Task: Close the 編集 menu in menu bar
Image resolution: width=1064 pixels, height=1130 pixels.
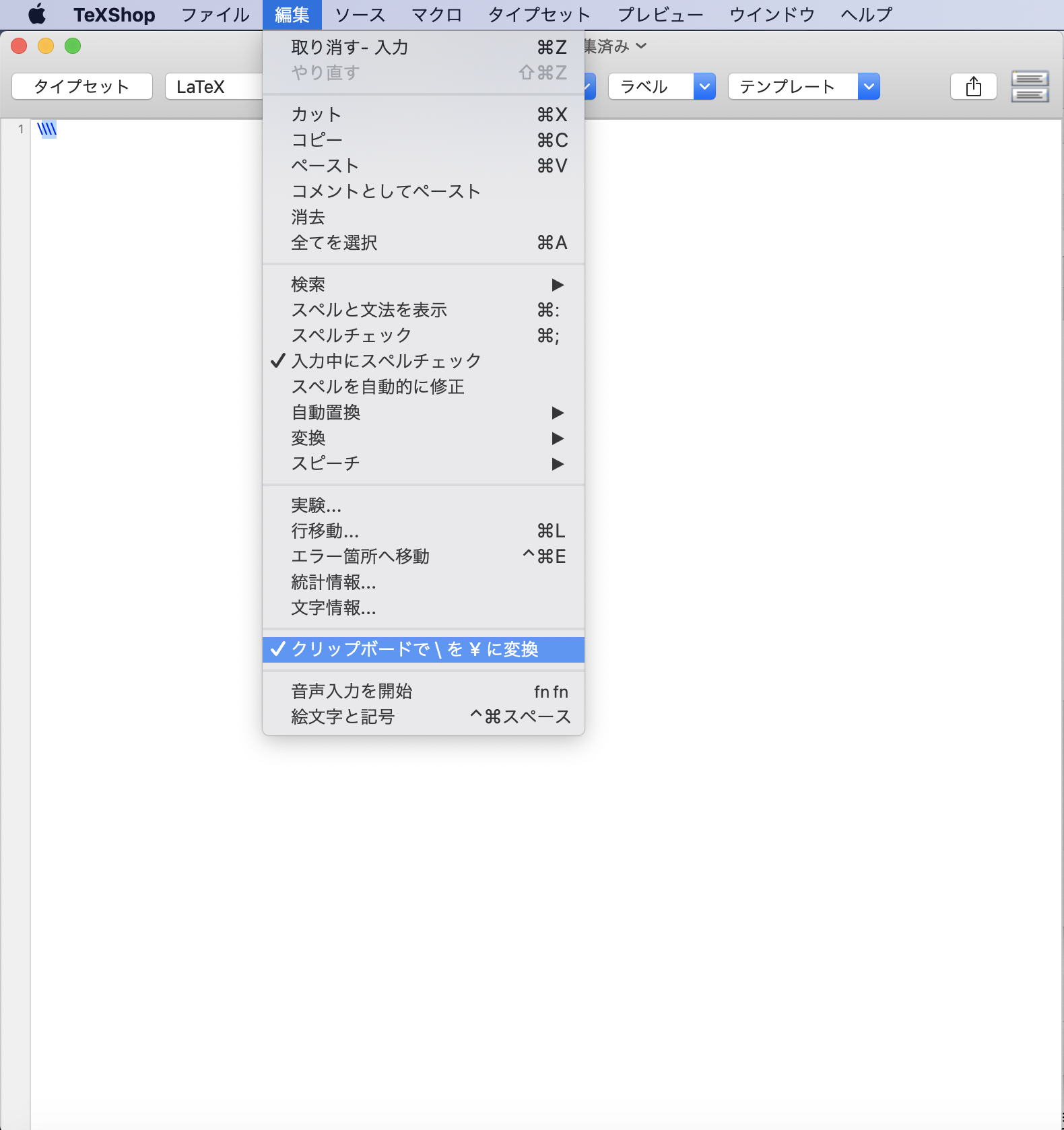Action: click(x=292, y=15)
